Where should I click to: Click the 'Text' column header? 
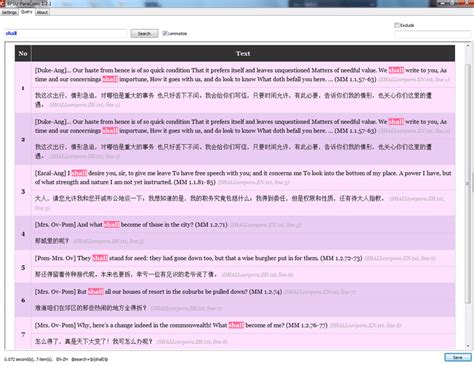click(243, 53)
